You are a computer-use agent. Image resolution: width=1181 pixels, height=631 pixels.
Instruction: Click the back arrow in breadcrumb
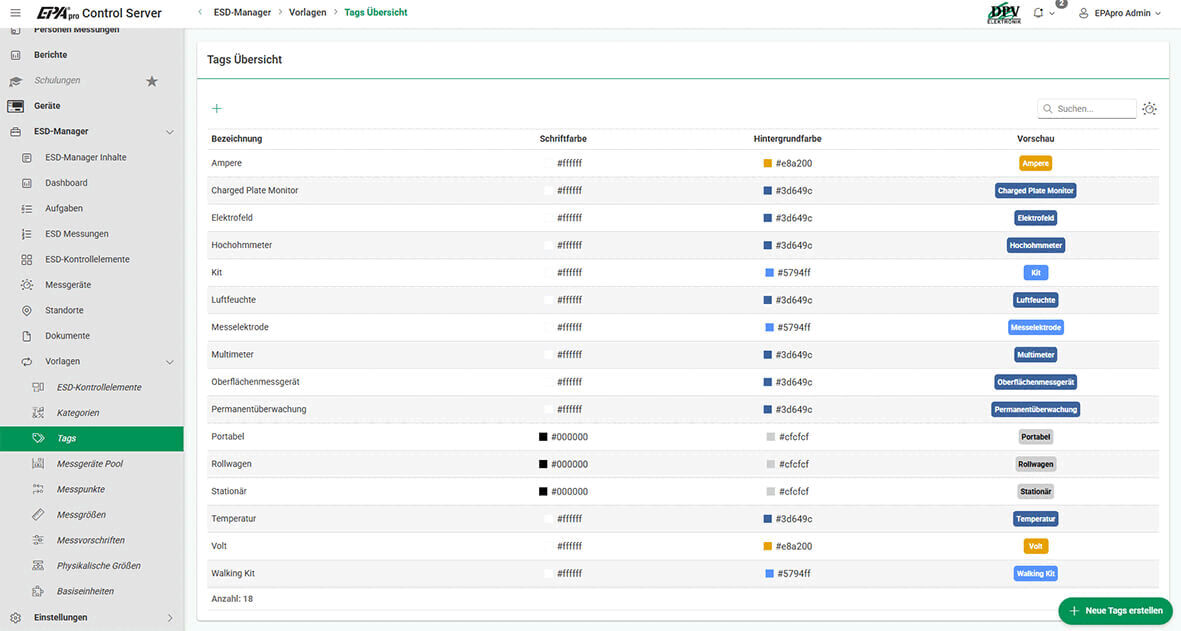200,13
